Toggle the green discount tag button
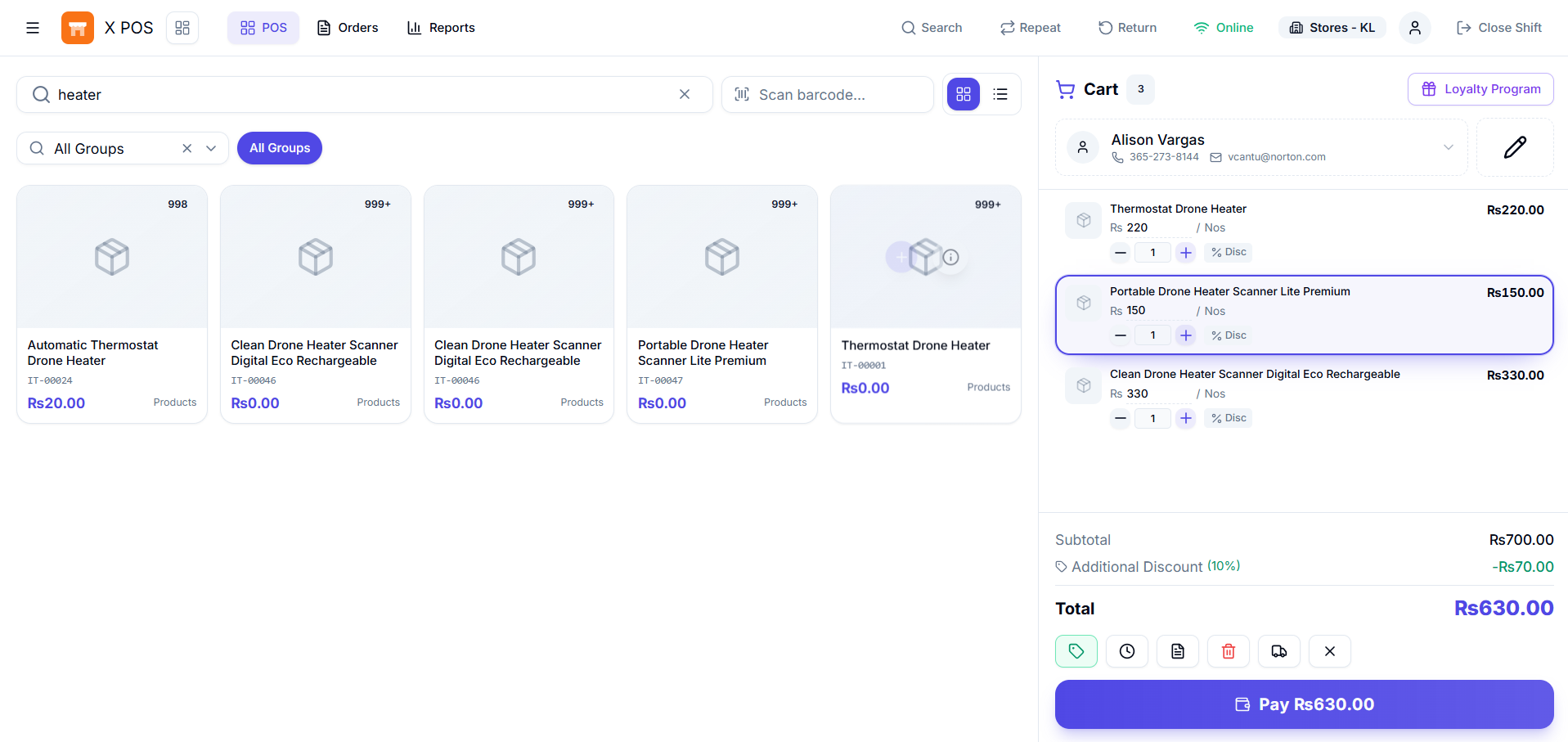The height and width of the screenshot is (742, 1568). pyautogui.click(x=1076, y=651)
